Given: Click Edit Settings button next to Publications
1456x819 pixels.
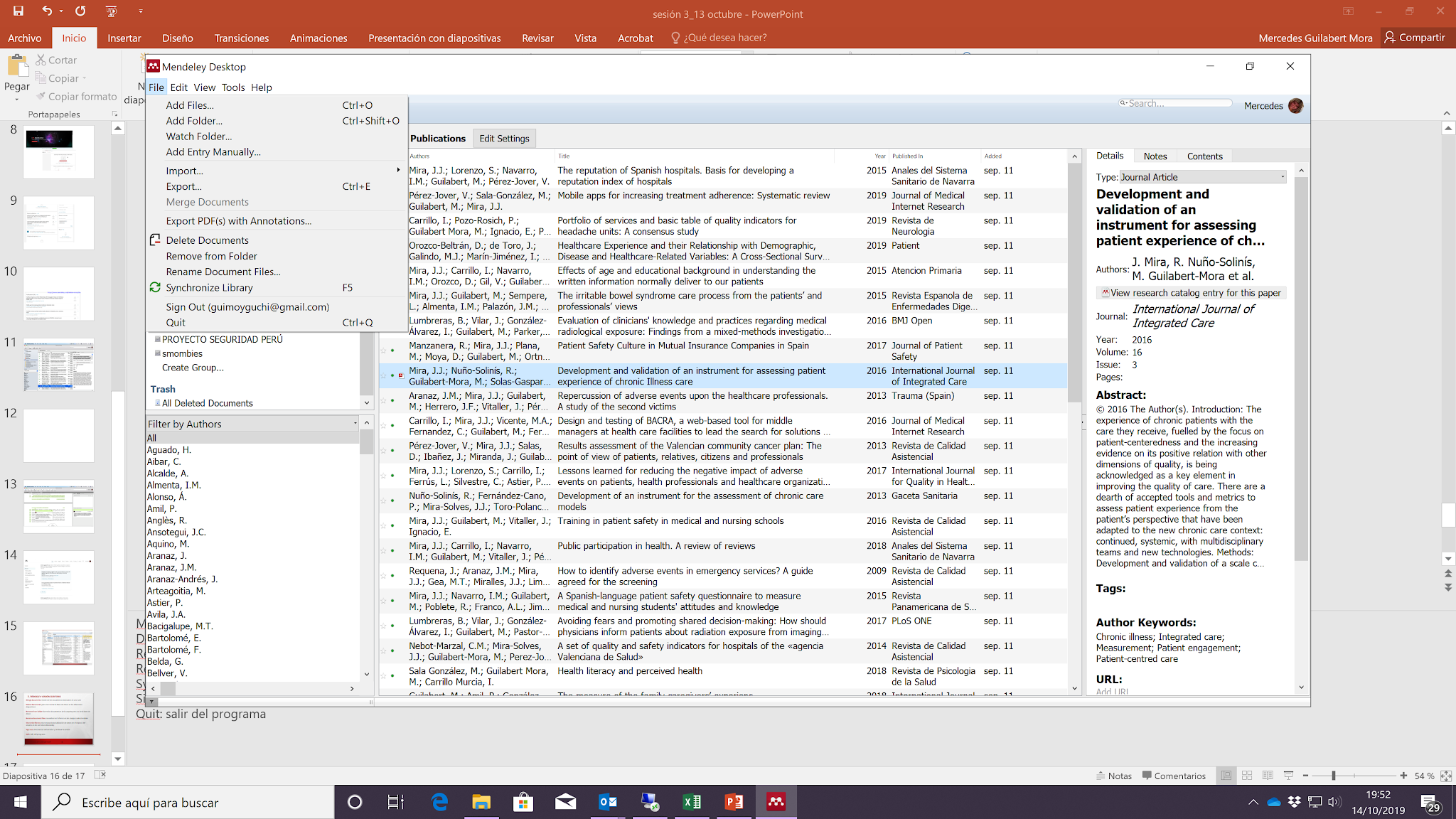Looking at the screenshot, I should (x=504, y=139).
